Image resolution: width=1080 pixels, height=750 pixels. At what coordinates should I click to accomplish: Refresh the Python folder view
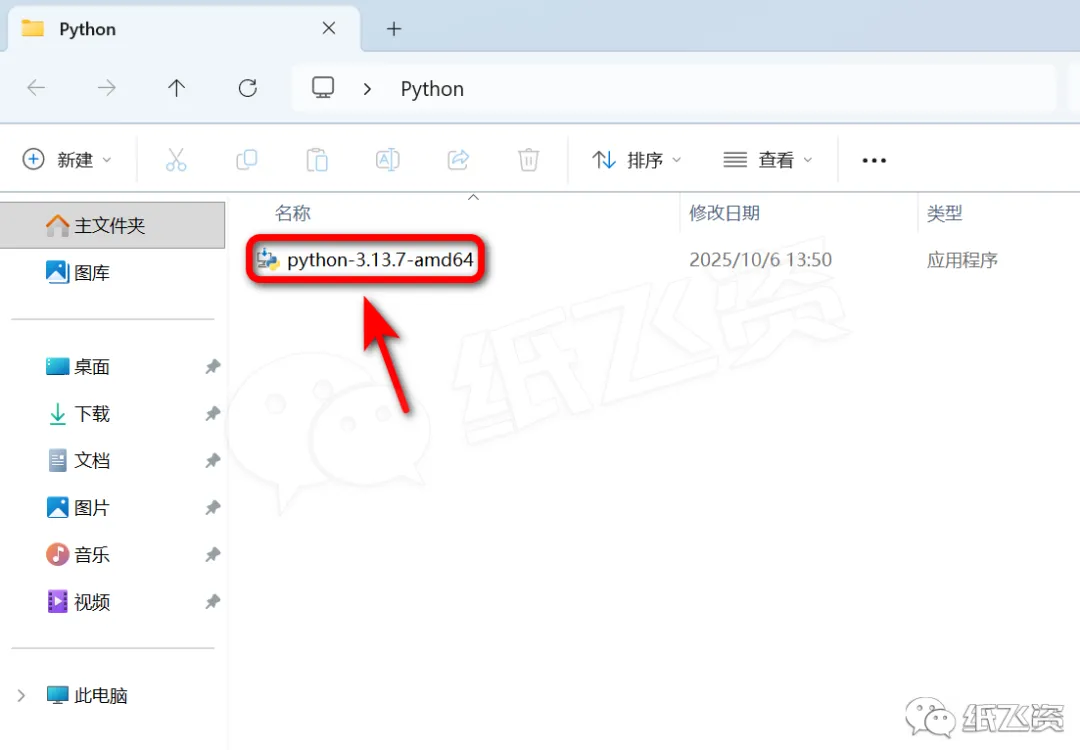[247, 87]
